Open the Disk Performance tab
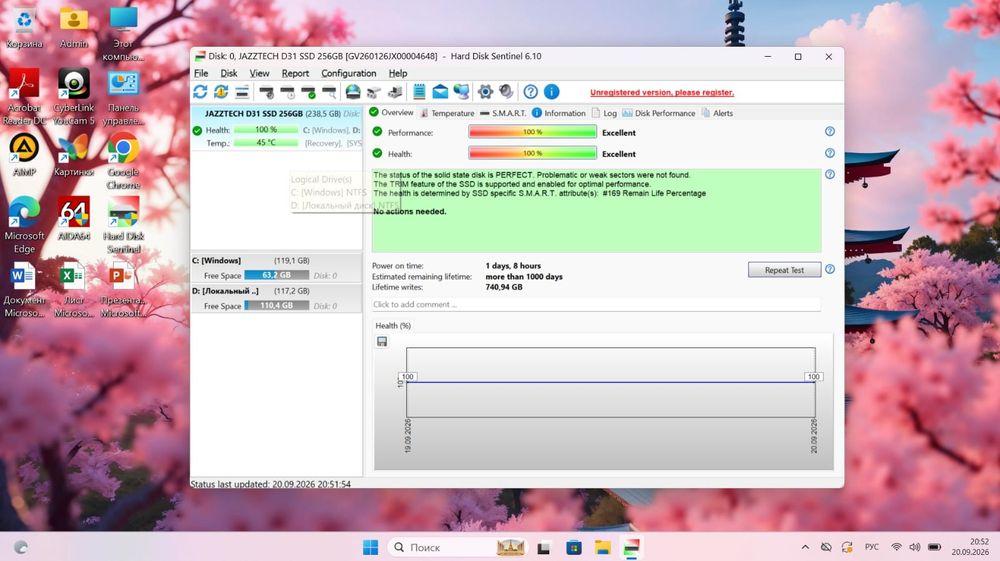1000x561 pixels. point(658,113)
